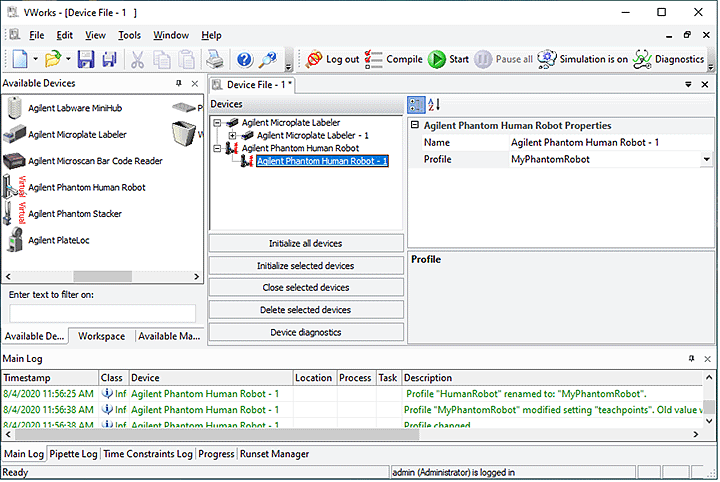Open the Profile dropdown MyPhantomRobot
Viewport: 720px width, 482px height.
click(x=706, y=160)
